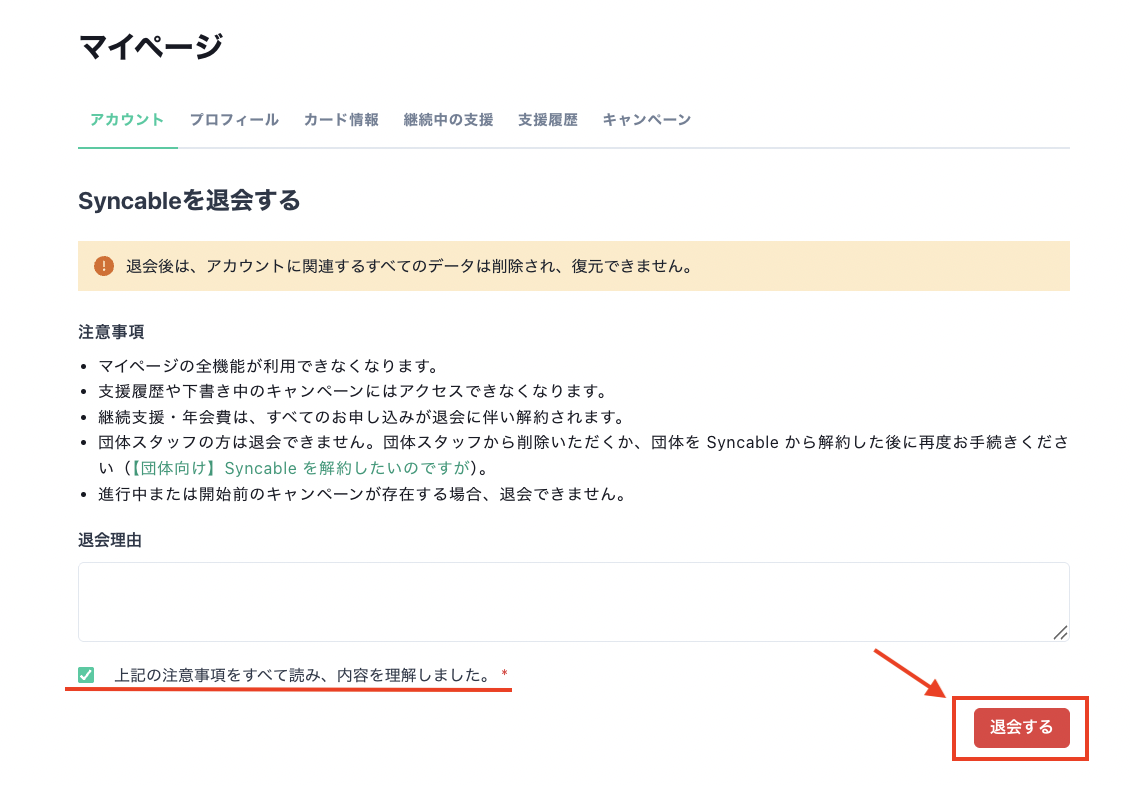Focus the 退会理由 text area
The height and width of the screenshot is (786, 1130).
click(573, 601)
